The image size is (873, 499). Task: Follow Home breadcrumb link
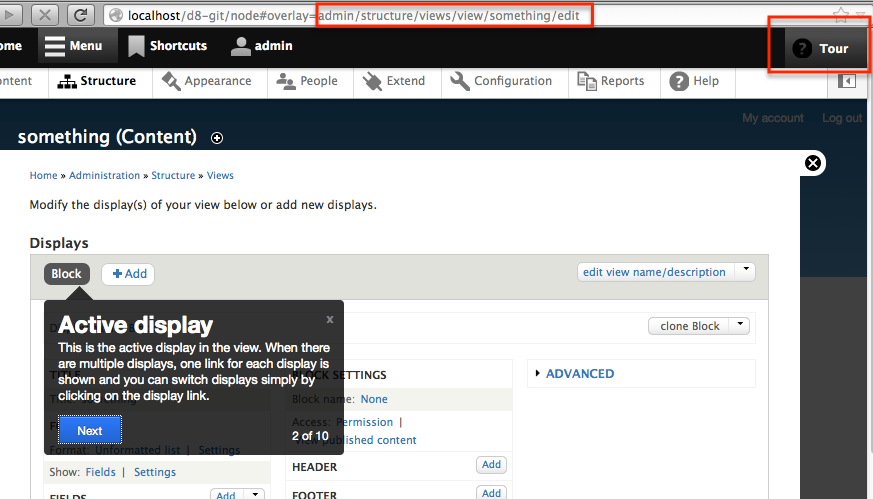point(43,175)
